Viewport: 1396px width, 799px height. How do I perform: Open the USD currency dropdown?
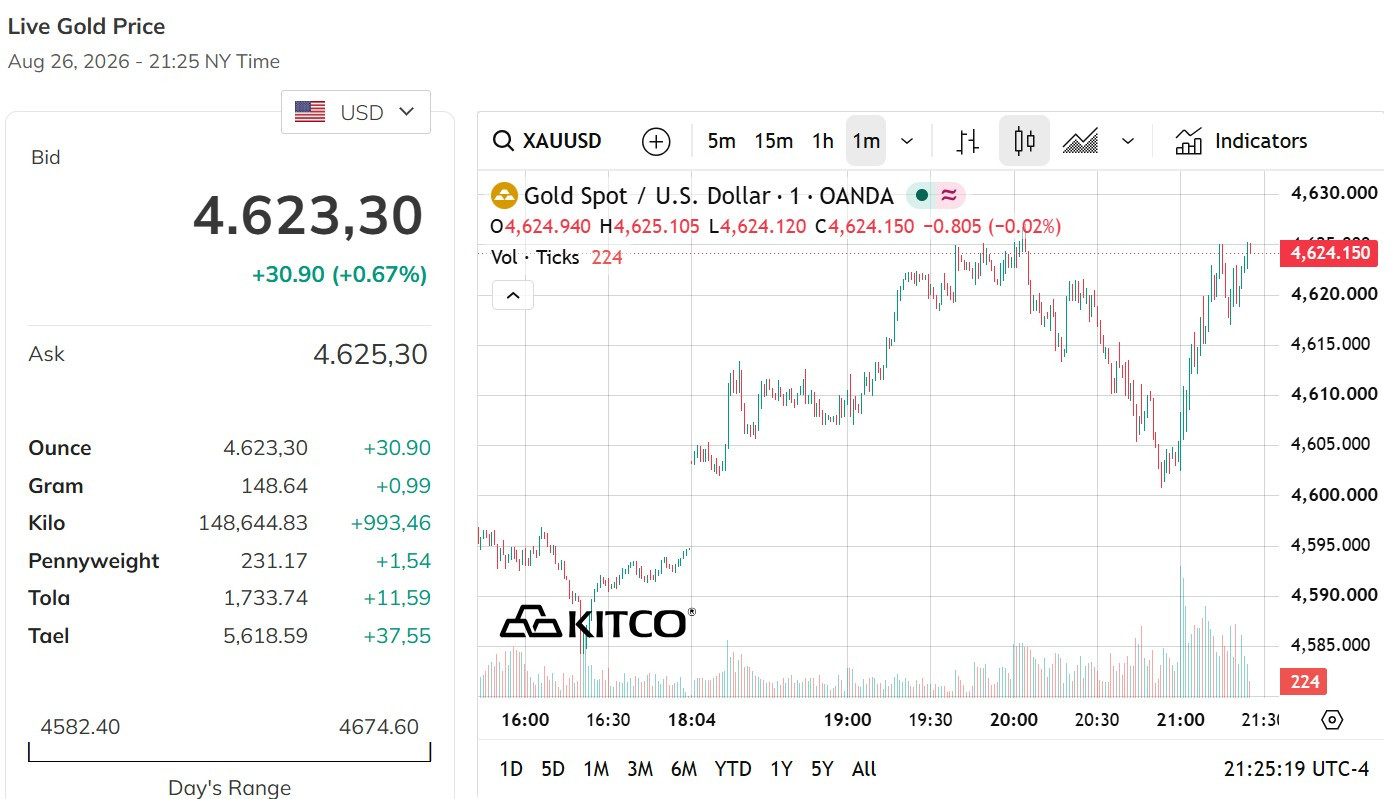tap(356, 112)
